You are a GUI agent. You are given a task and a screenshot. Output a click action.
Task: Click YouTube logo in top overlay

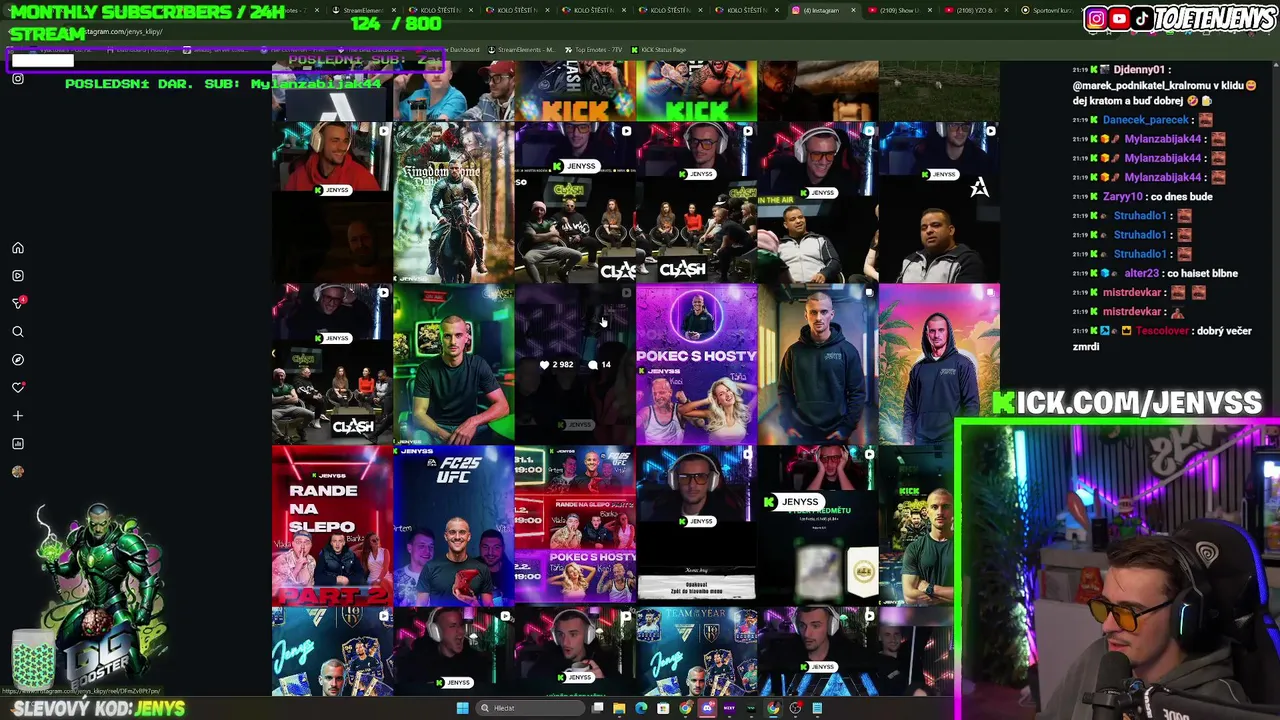point(1120,18)
